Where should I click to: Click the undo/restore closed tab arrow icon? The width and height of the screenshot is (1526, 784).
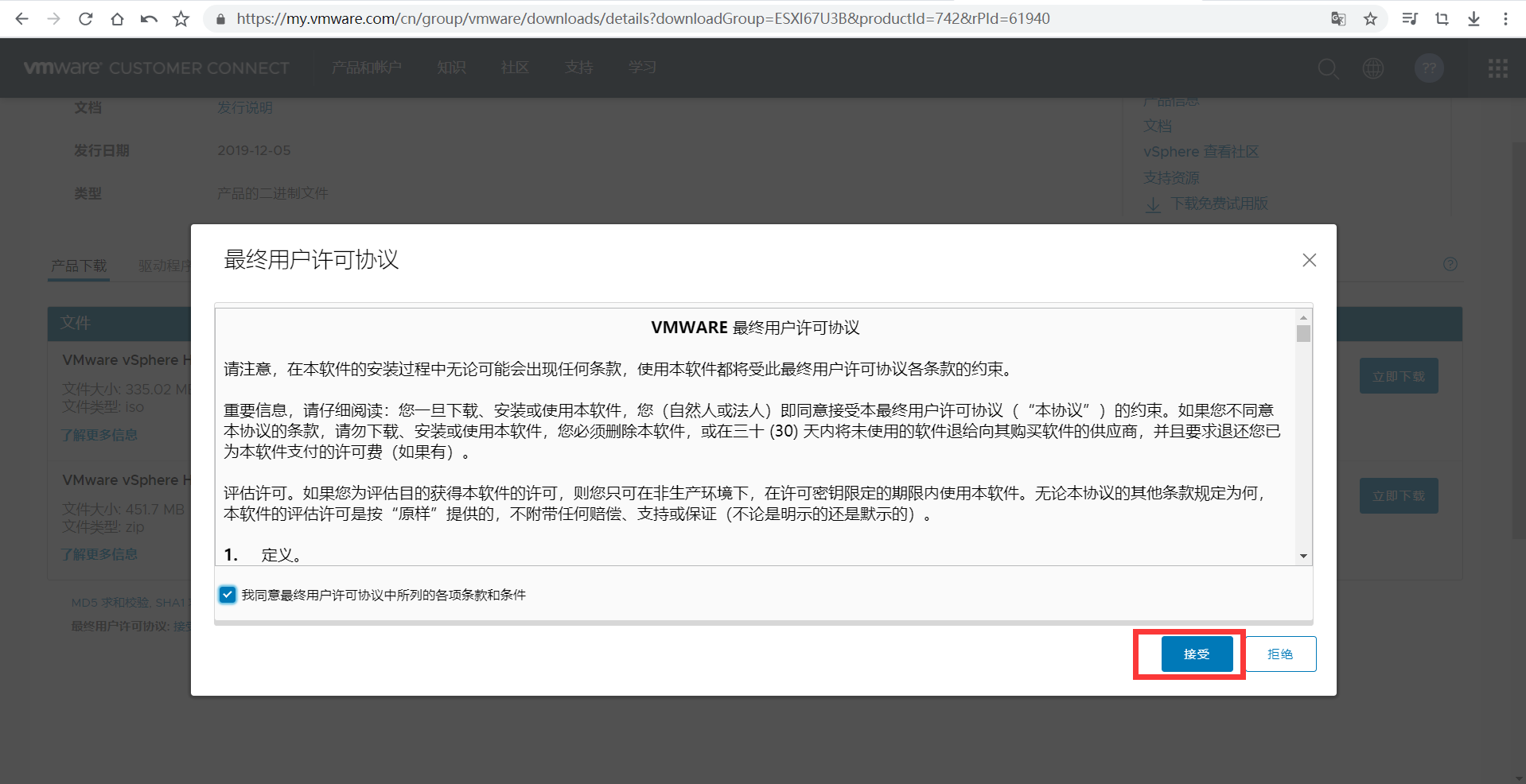[x=149, y=18]
